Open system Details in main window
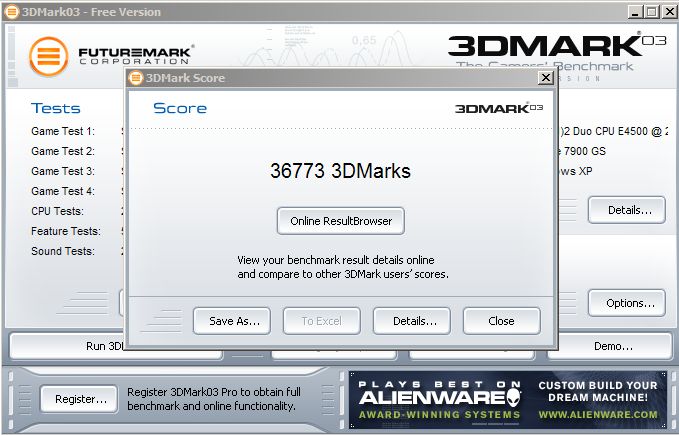Screen dimensions: 679x435 (x=627, y=210)
